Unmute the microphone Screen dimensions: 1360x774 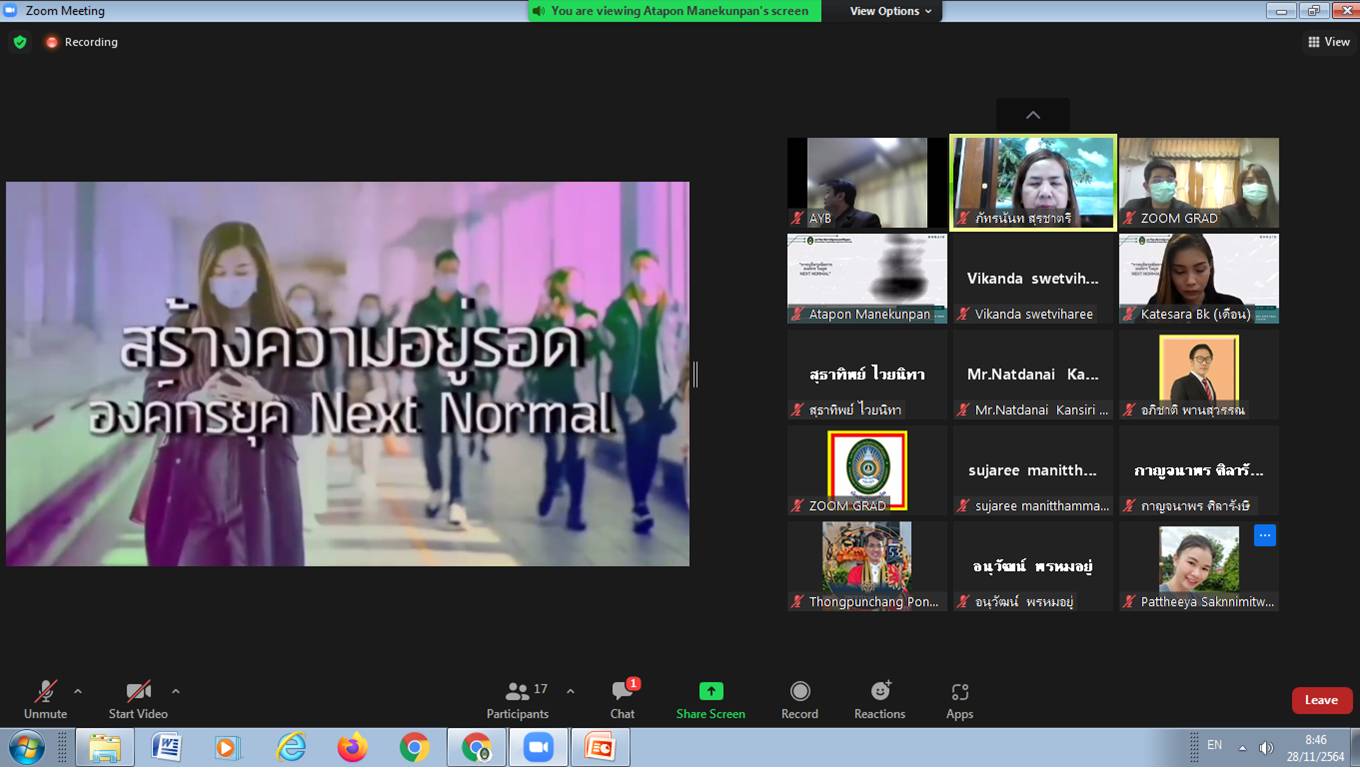(x=45, y=691)
